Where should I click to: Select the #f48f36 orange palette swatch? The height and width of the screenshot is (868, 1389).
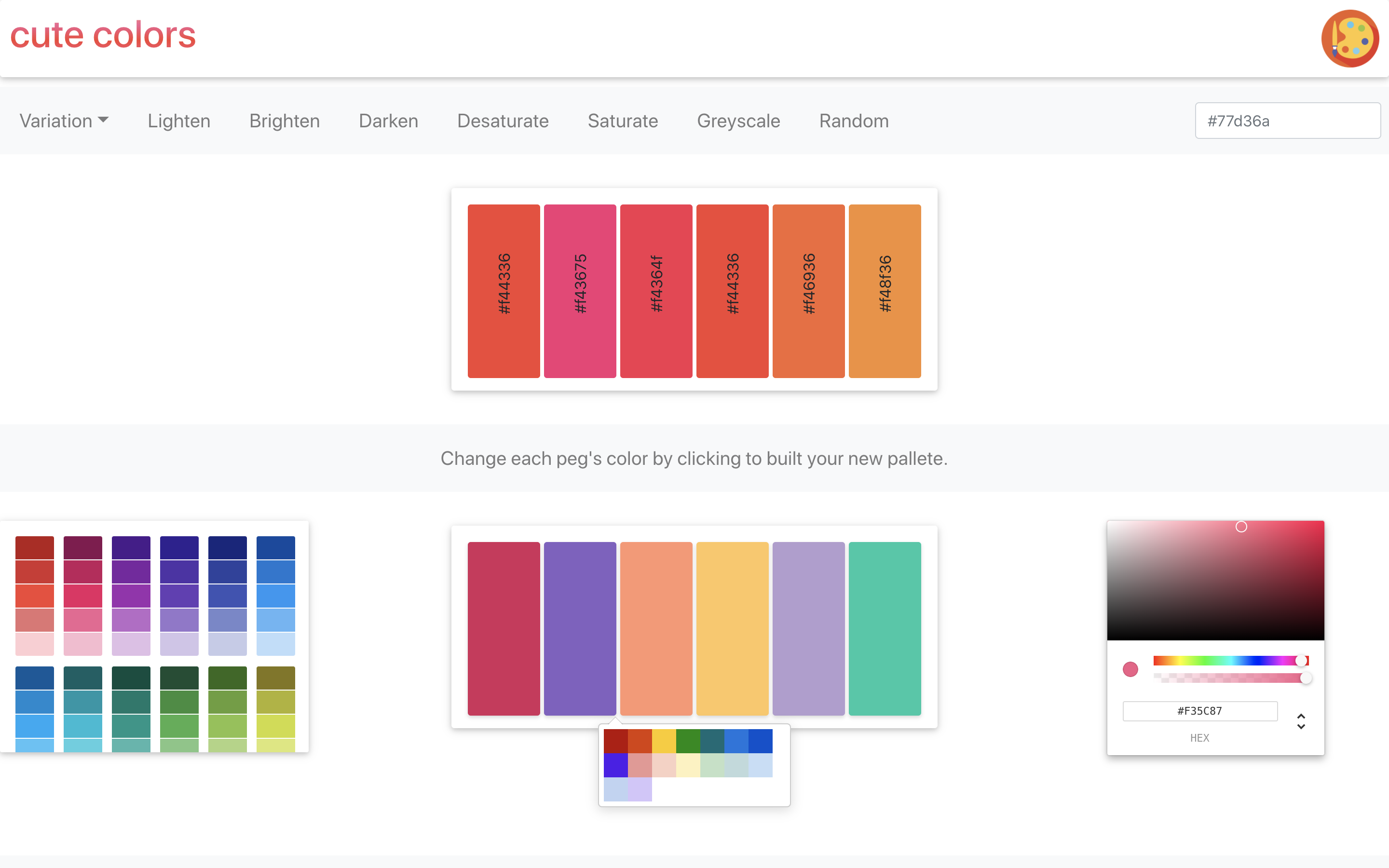[x=885, y=290]
